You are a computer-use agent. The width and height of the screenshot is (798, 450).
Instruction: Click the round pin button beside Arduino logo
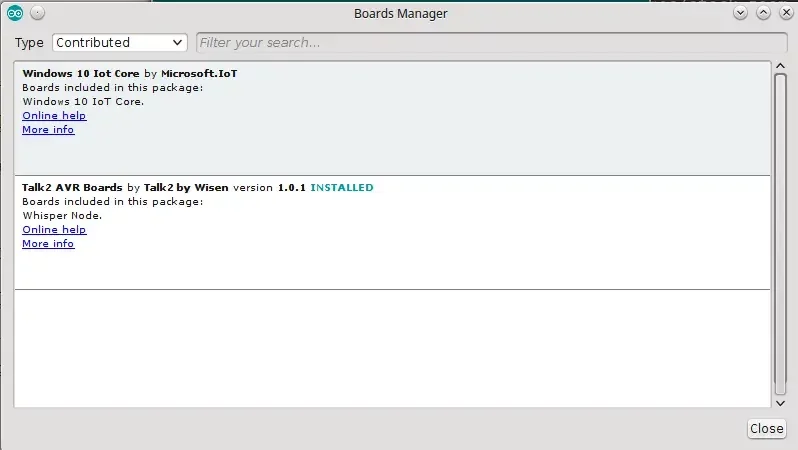[x=37, y=13]
